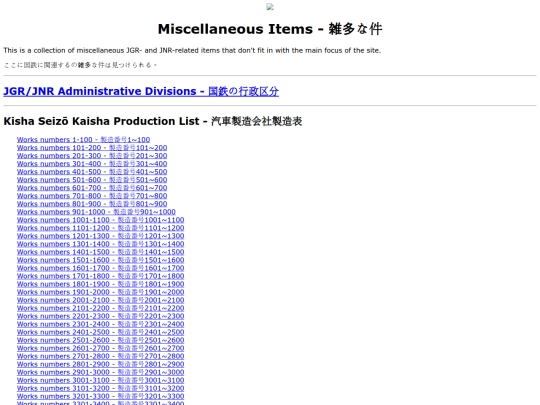Open Works numbers 801-900 link

pyautogui.click(x=92, y=204)
